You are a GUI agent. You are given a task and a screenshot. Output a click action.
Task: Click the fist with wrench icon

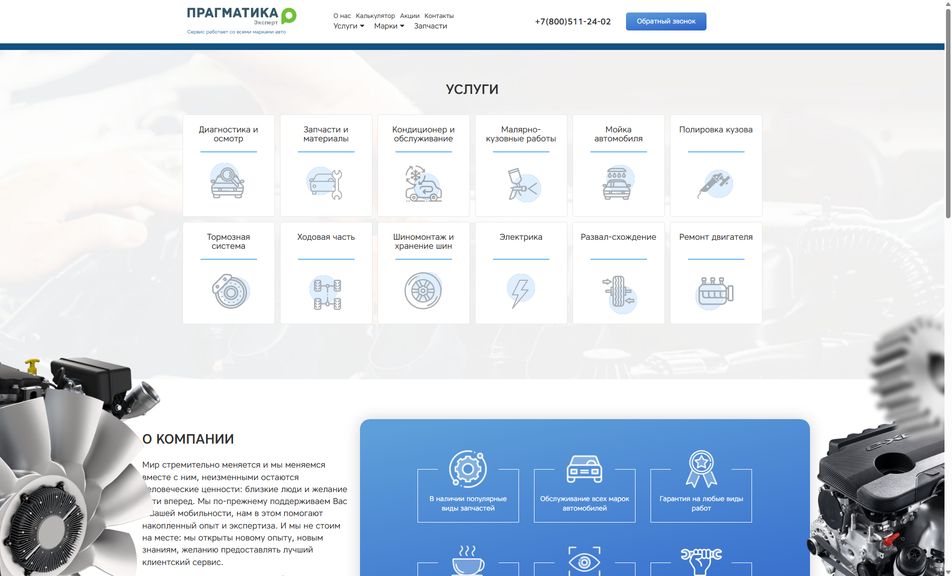click(701, 561)
